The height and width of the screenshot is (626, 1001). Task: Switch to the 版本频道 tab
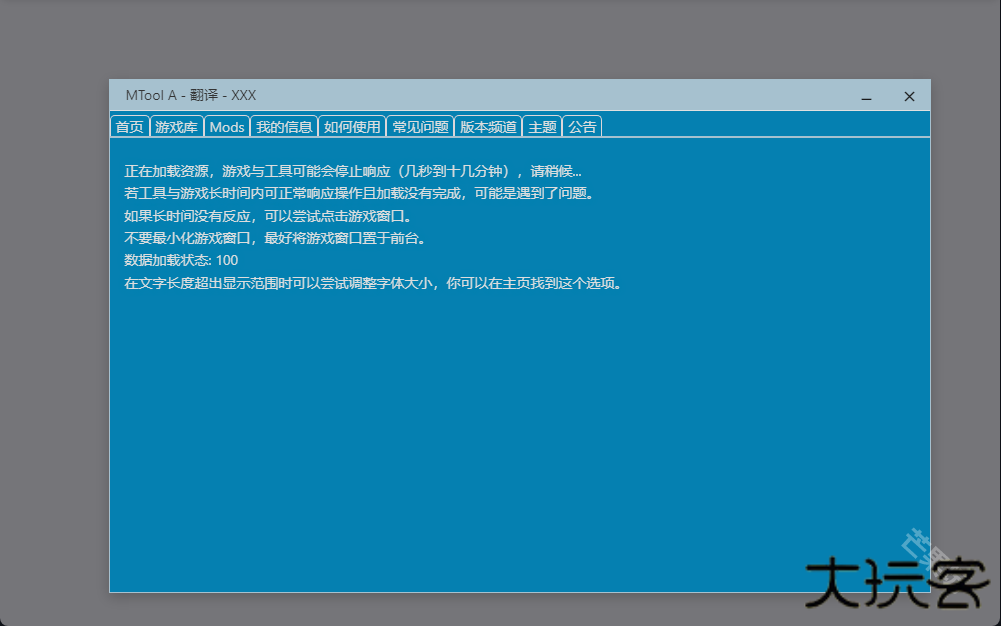(x=488, y=127)
